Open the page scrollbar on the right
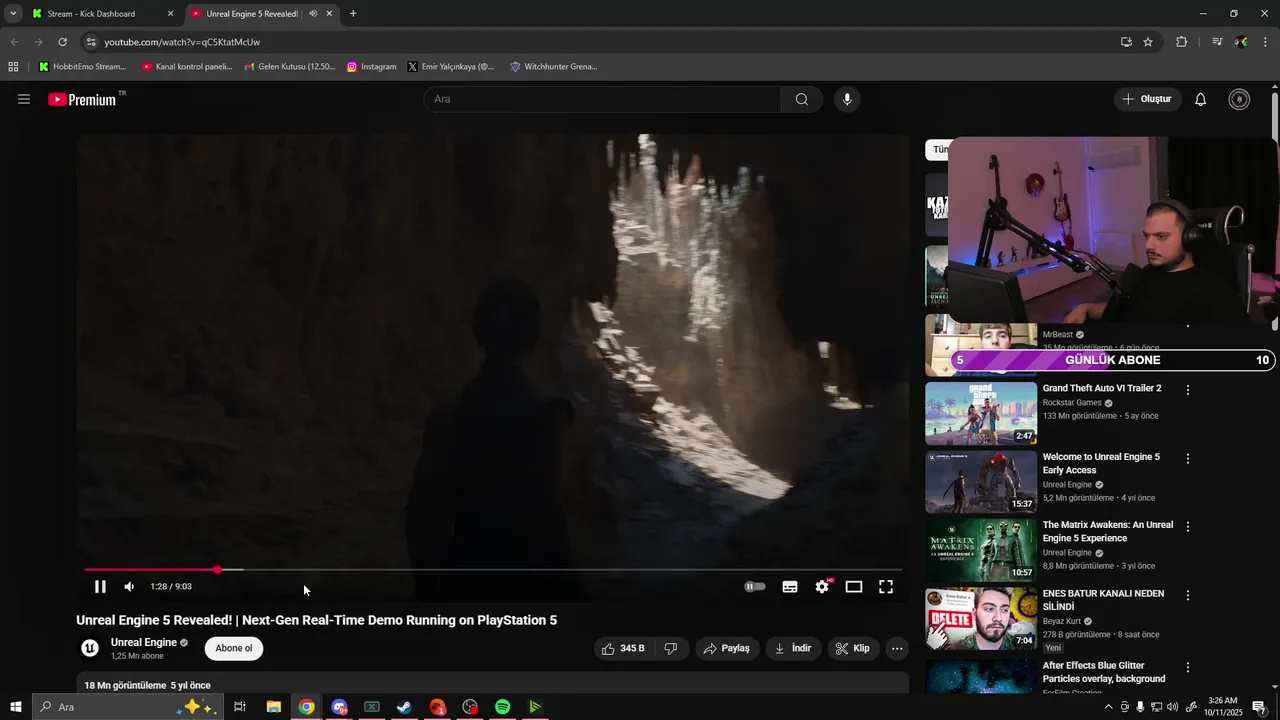The width and height of the screenshot is (1280, 720). [1274, 212]
